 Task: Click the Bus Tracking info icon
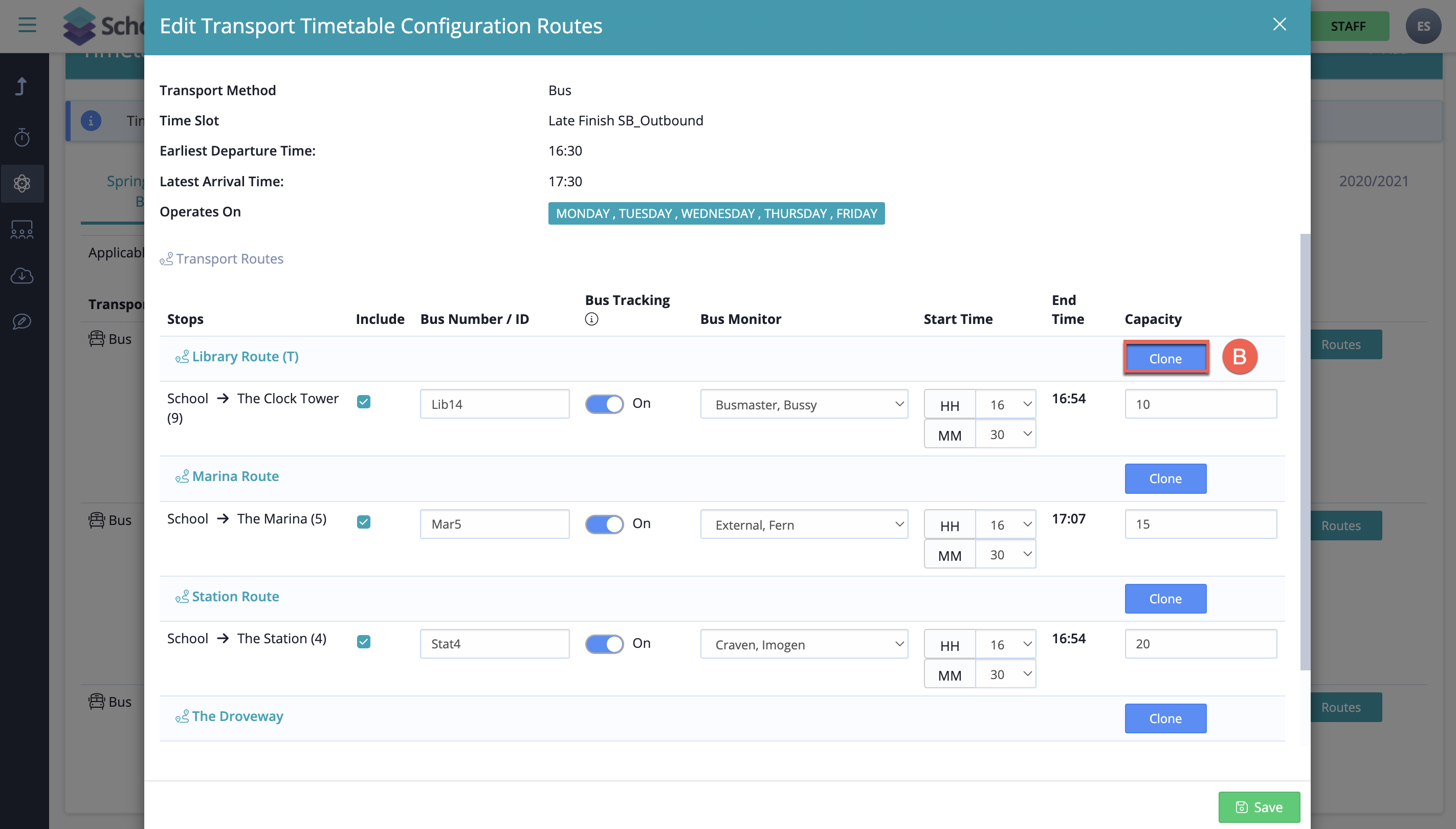click(x=591, y=319)
